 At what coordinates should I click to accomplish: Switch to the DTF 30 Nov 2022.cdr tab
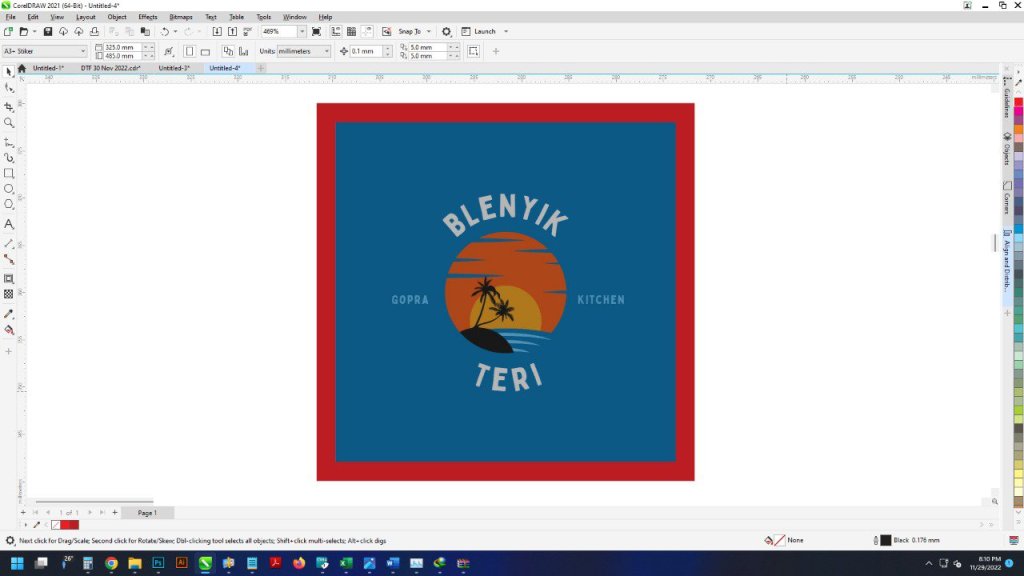(110, 68)
